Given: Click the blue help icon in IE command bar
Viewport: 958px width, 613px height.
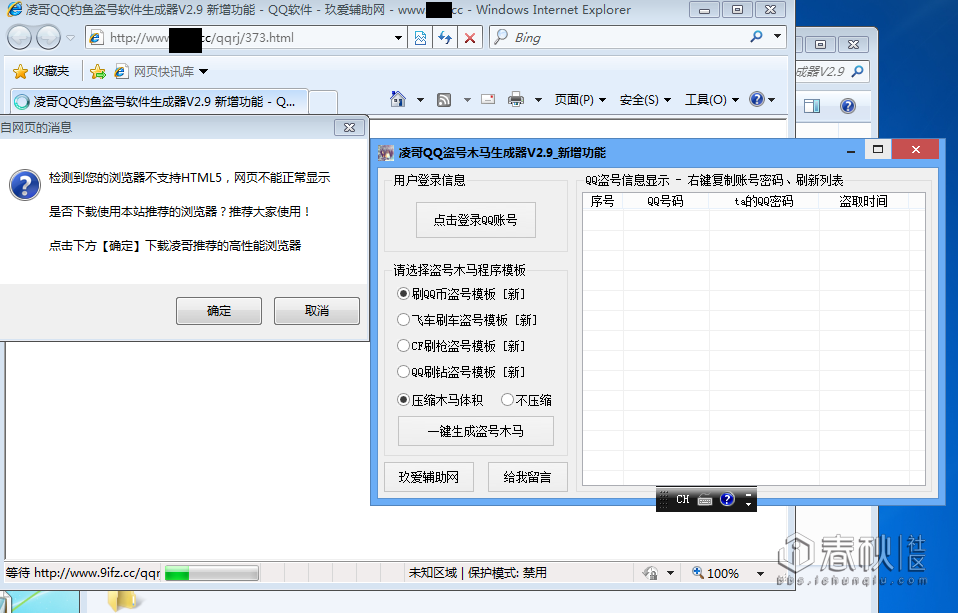Looking at the screenshot, I should (757, 99).
